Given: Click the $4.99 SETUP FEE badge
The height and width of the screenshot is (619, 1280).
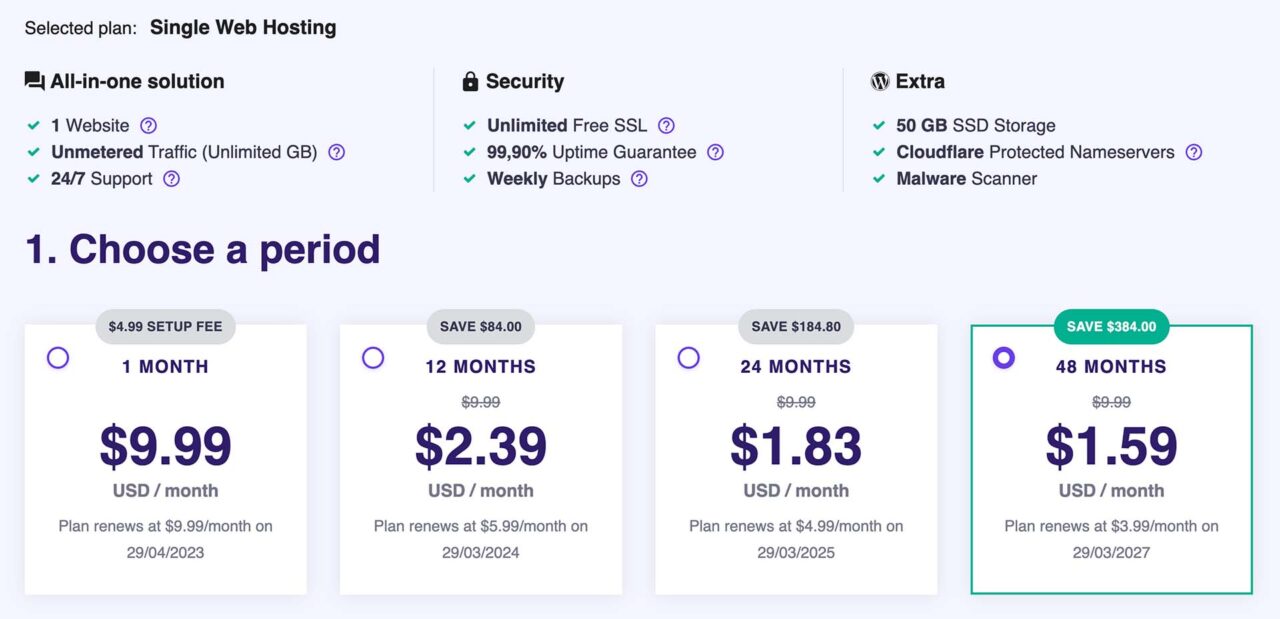Looking at the screenshot, I should [x=165, y=326].
